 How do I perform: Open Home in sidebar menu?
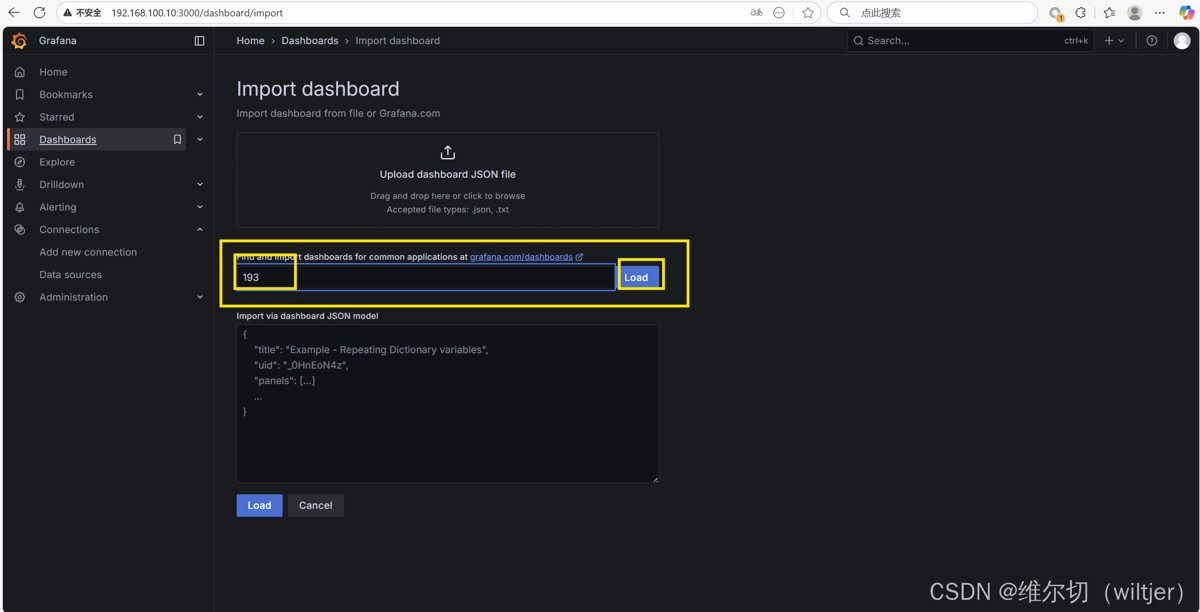53,72
